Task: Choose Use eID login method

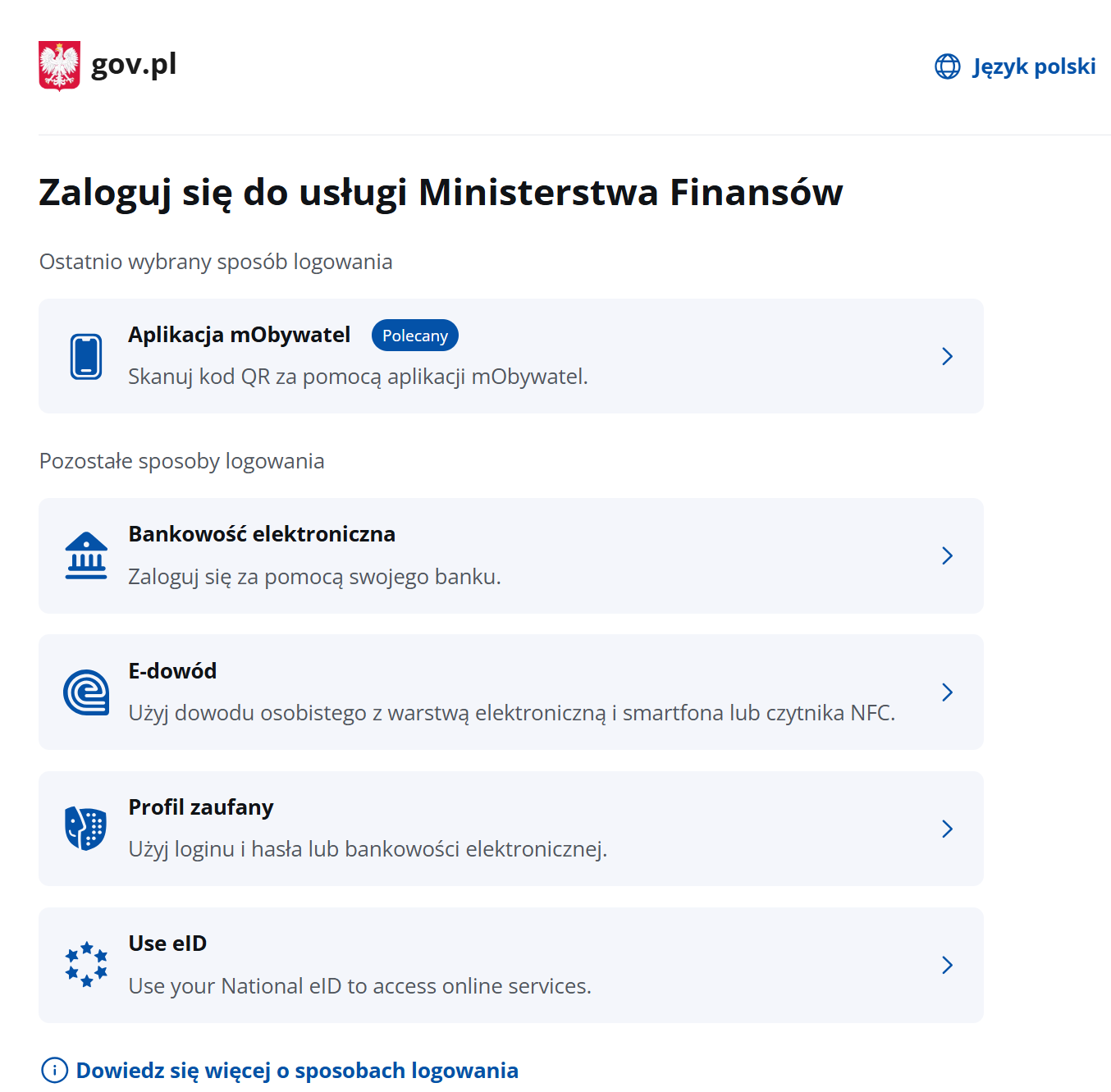Action: [x=511, y=965]
